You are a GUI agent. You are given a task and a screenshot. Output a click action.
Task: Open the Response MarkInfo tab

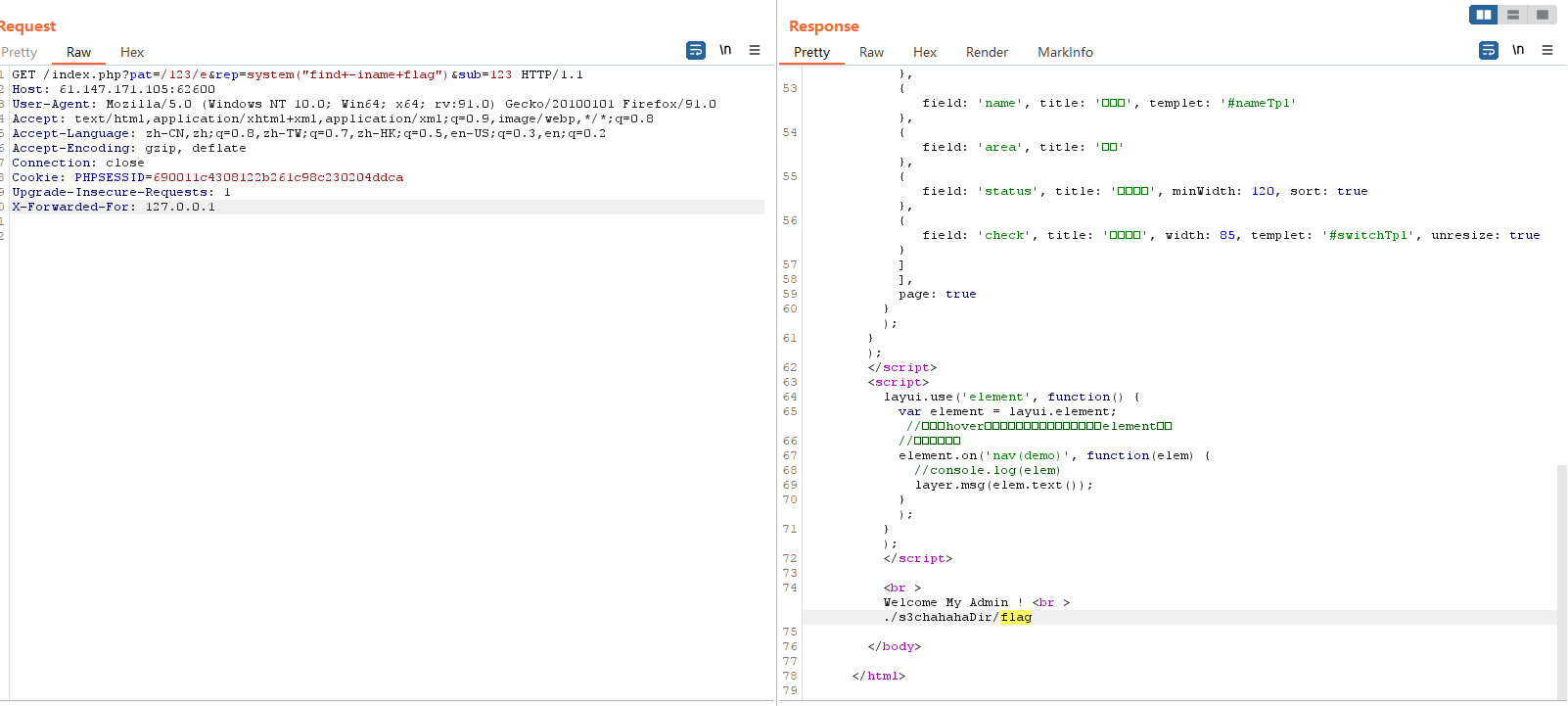[1065, 53]
